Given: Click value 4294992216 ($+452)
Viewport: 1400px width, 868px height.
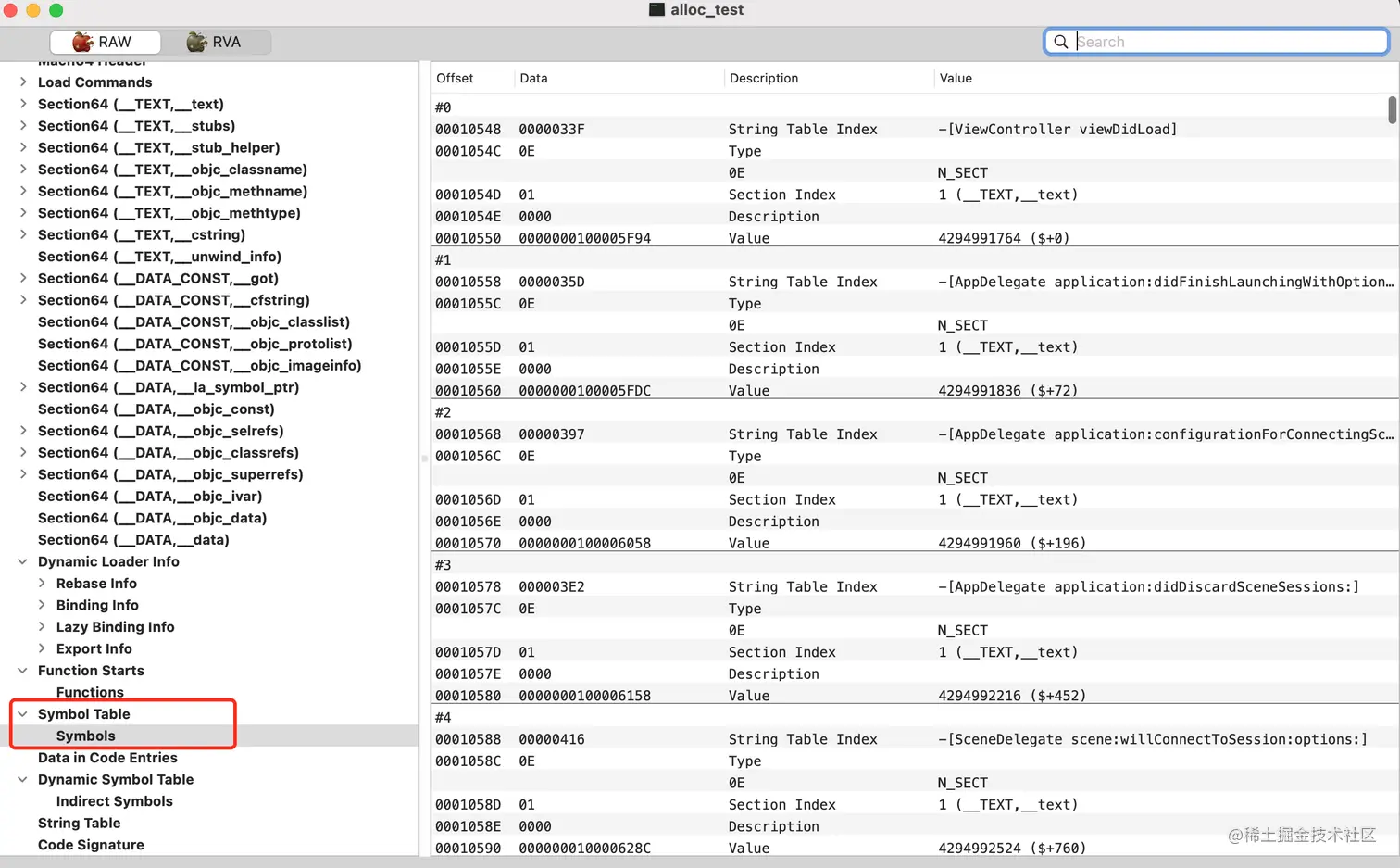Looking at the screenshot, I should [1012, 696].
